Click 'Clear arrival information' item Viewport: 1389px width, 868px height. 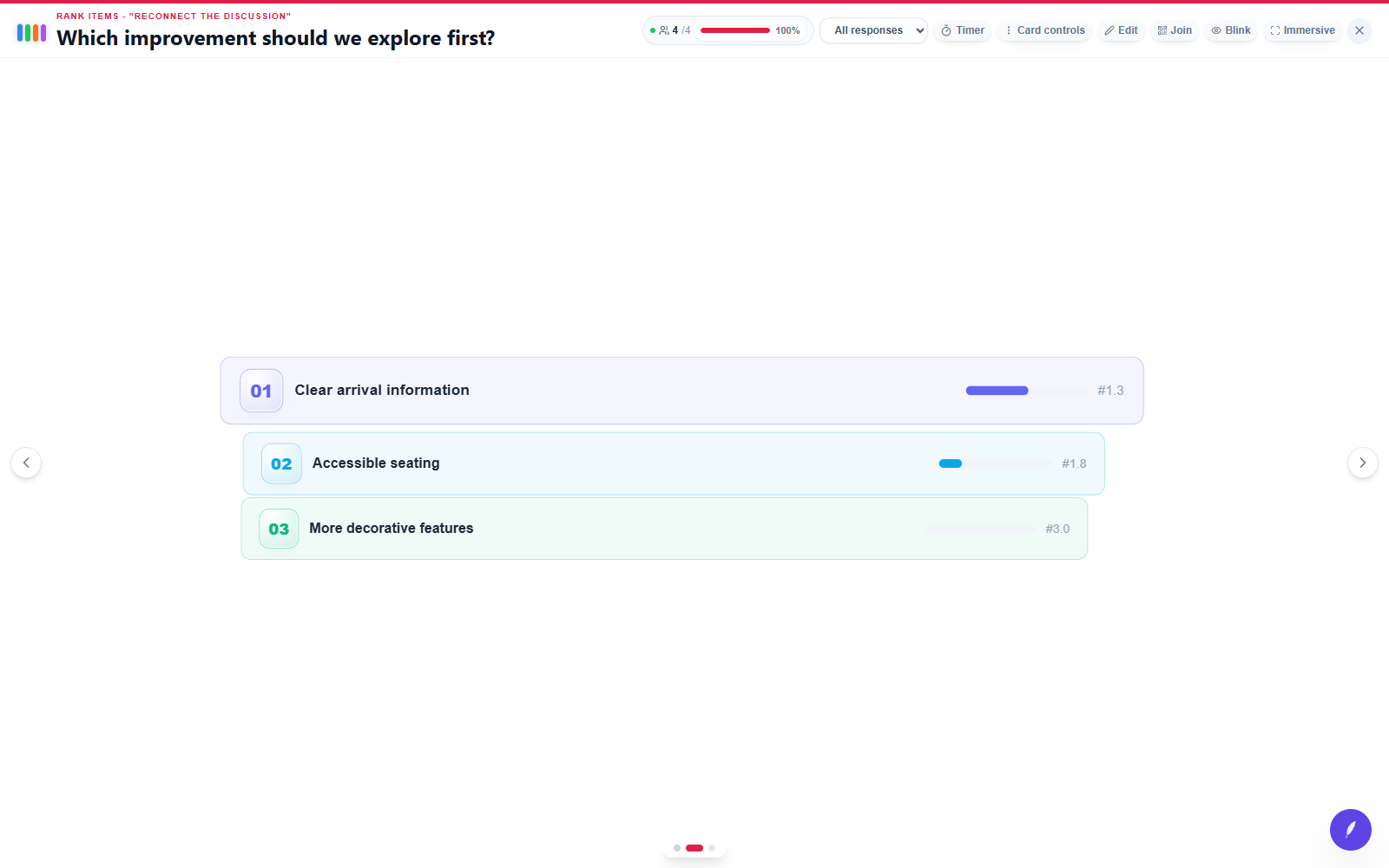pyautogui.click(x=681, y=391)
